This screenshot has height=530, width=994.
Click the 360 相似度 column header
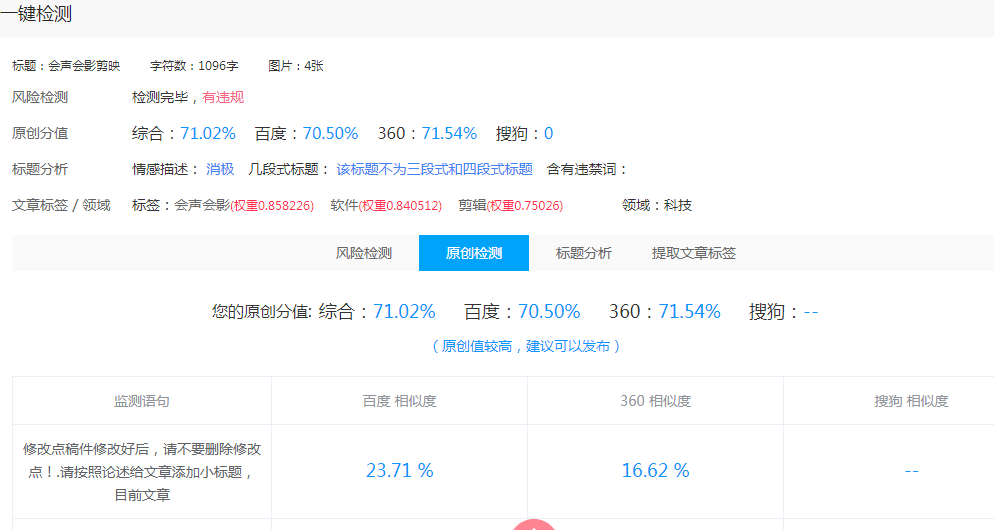click(655, 401)
